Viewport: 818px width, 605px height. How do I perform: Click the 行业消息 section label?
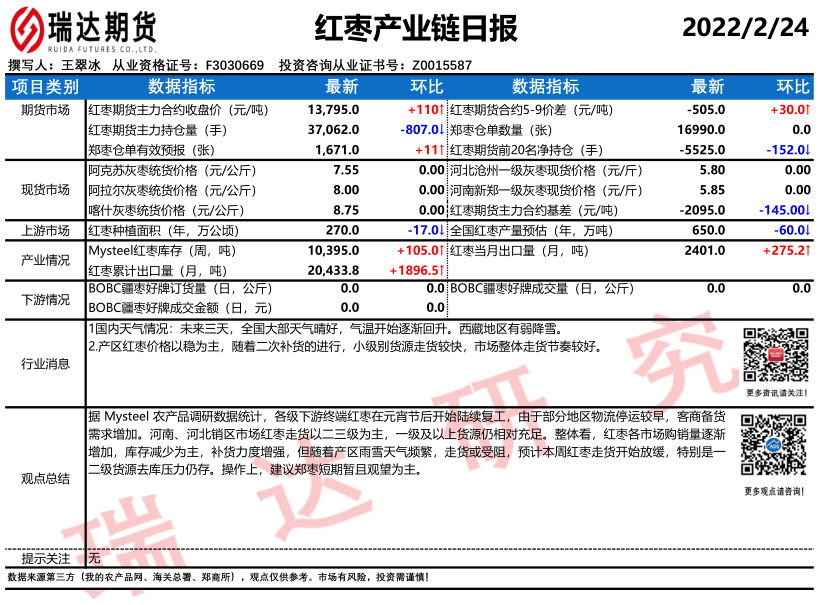click(x=44, y=364)
